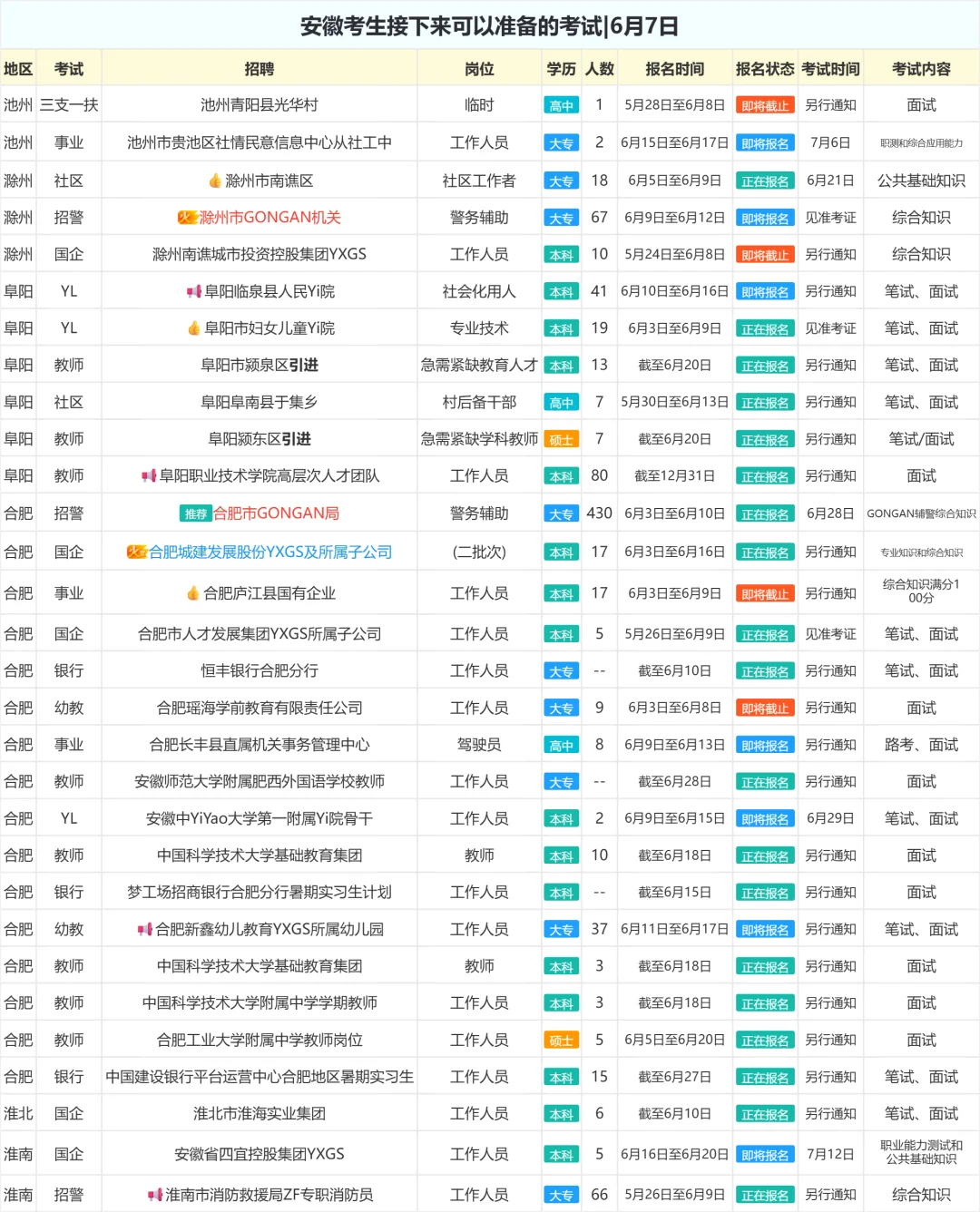Viewport: 980px width, 1212px height.
Task: Open the blue 合肥城建发展股份YXGS及所属子公司 link
Action: [270, 552]
